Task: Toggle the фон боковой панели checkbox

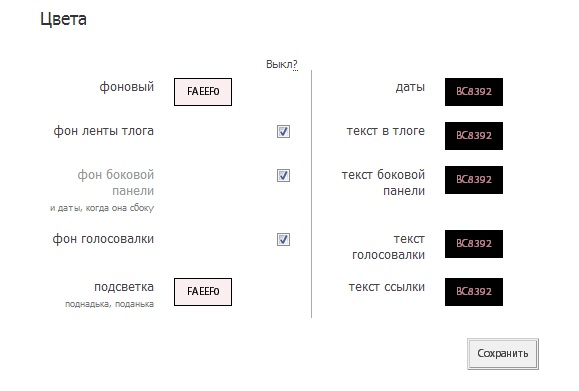Action: (283, 175)
